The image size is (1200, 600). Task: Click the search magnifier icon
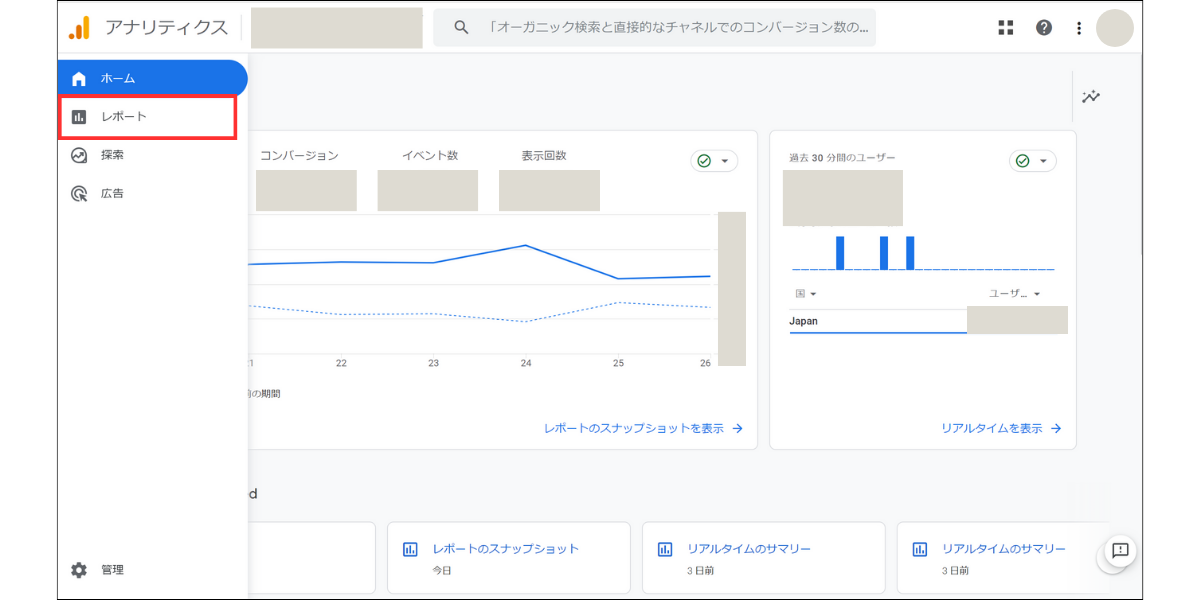pos(461,28)
